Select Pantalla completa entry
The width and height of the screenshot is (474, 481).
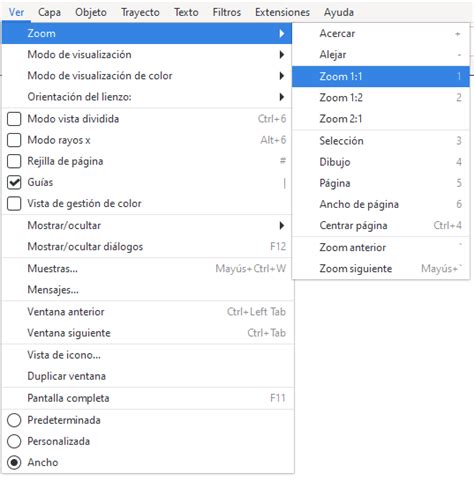click(147, 398)
